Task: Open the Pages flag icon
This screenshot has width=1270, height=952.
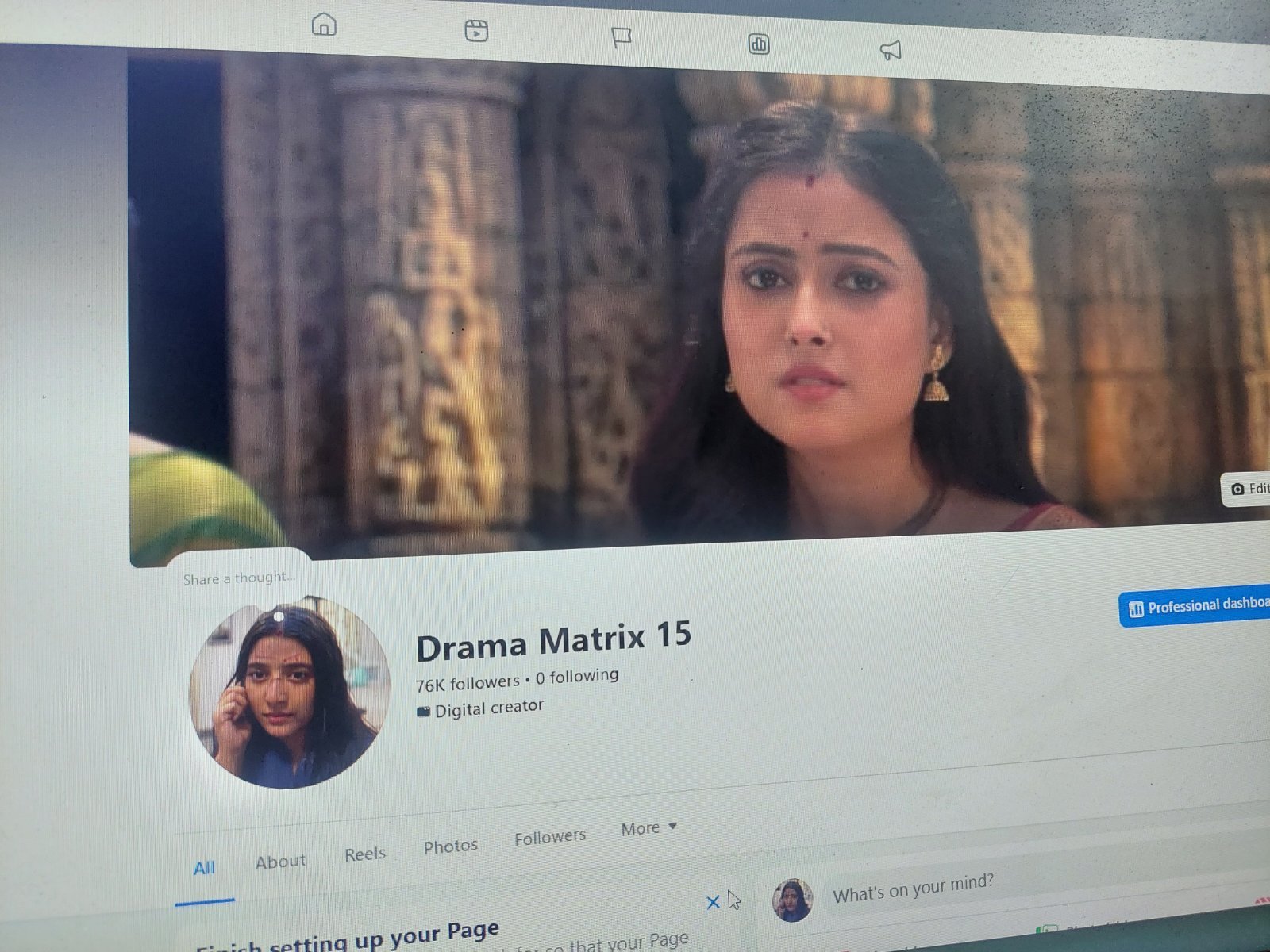Action: pyautogui.click(x=621, y=37)
